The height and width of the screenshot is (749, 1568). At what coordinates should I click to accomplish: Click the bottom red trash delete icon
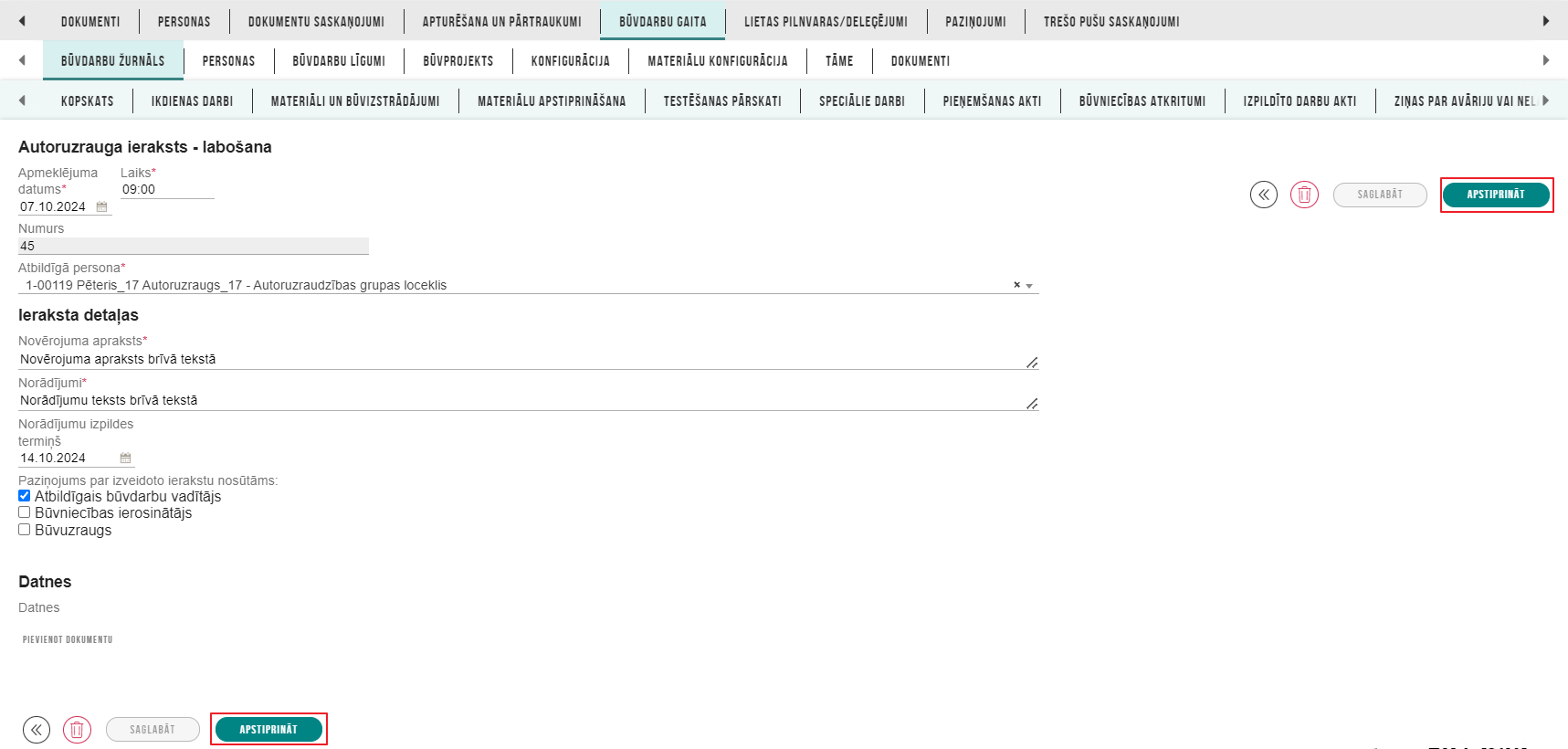click(x=77, y=730)
